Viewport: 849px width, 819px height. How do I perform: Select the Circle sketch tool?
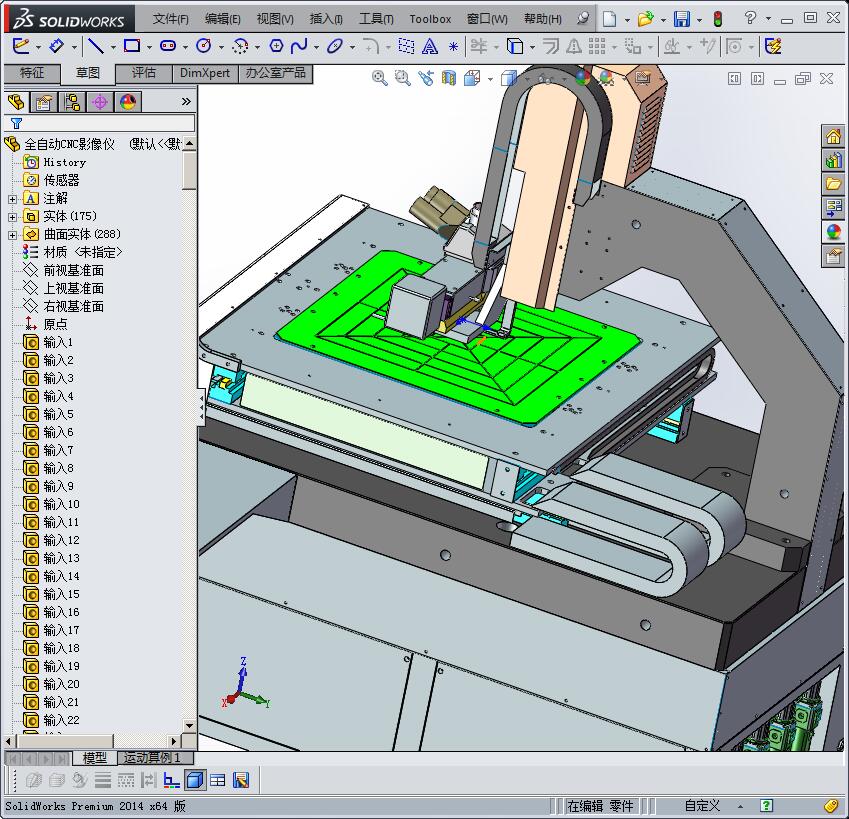(204, 46)
